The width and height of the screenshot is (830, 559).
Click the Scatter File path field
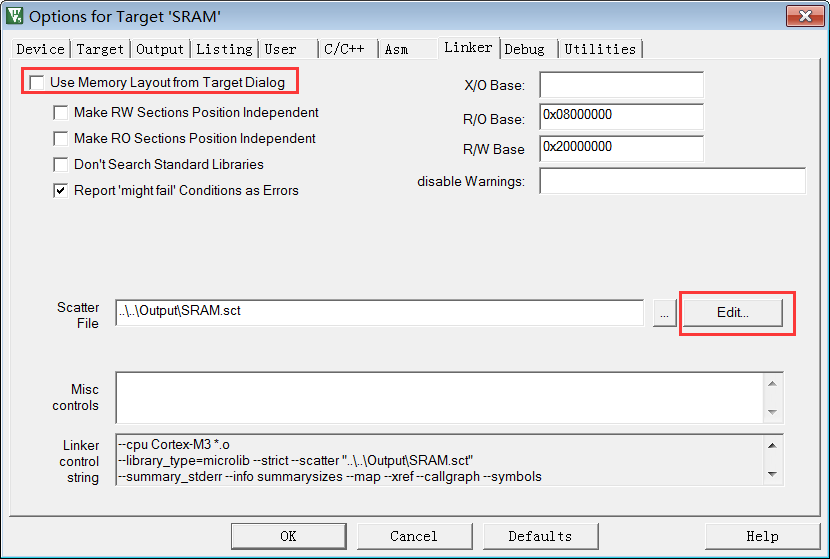380,313
